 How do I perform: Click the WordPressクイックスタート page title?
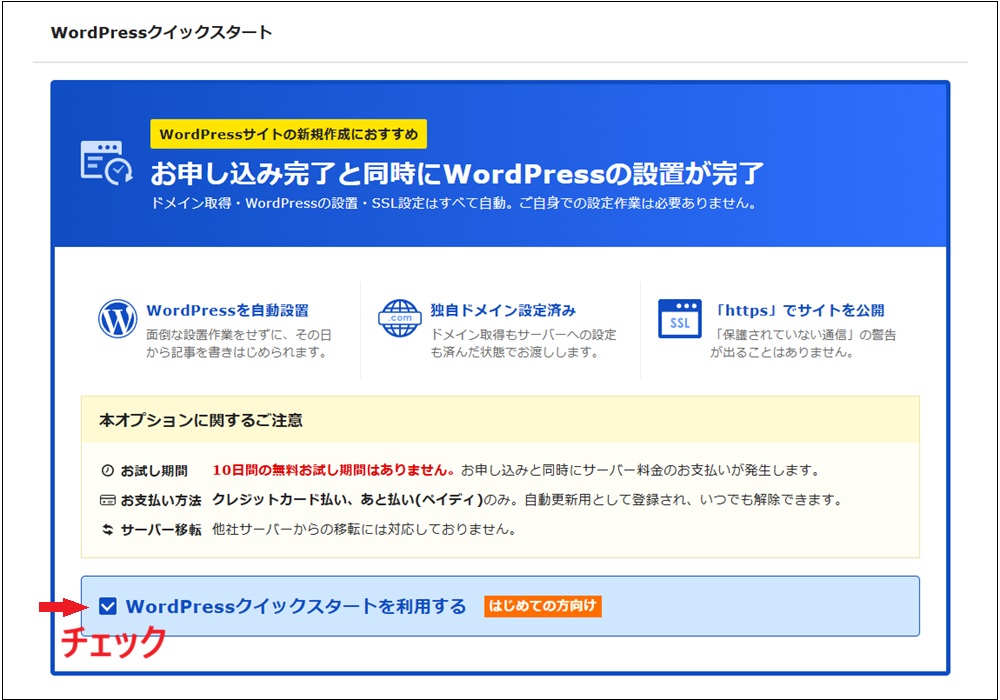[x=161, y=33]
